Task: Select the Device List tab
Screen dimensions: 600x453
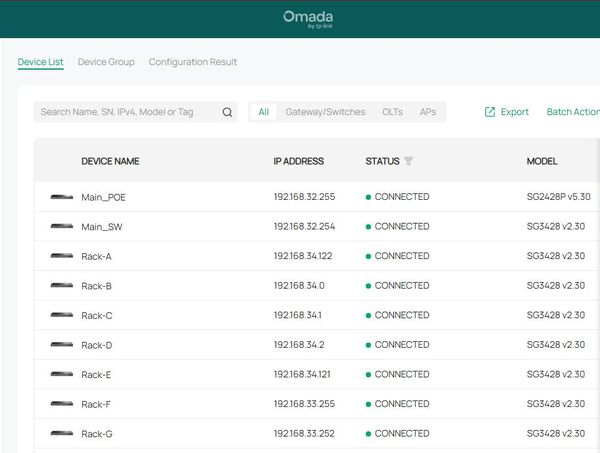Action: tap(40, 62)
